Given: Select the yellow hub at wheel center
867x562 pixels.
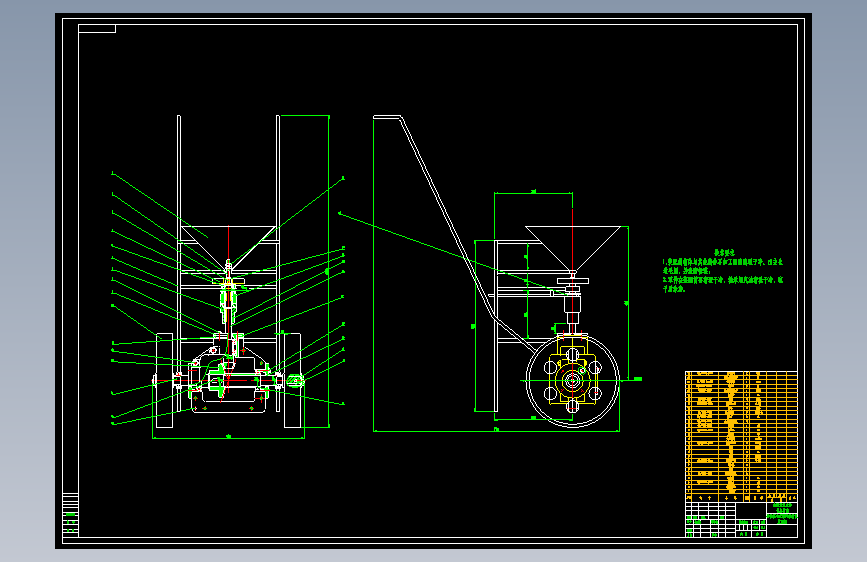Looking at the screenshot, I should pos(572,381).
